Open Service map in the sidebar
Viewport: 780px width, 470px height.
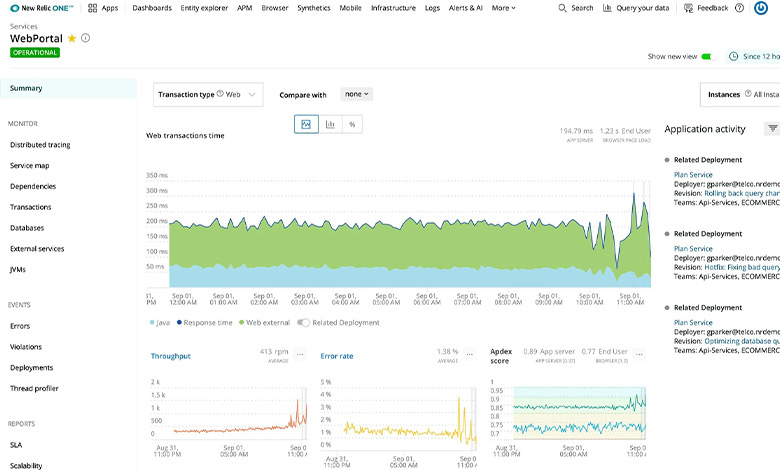(29, 166)
